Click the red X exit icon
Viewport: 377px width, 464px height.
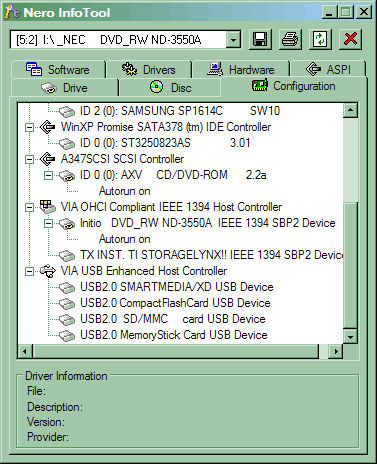(x=350, y=39)
